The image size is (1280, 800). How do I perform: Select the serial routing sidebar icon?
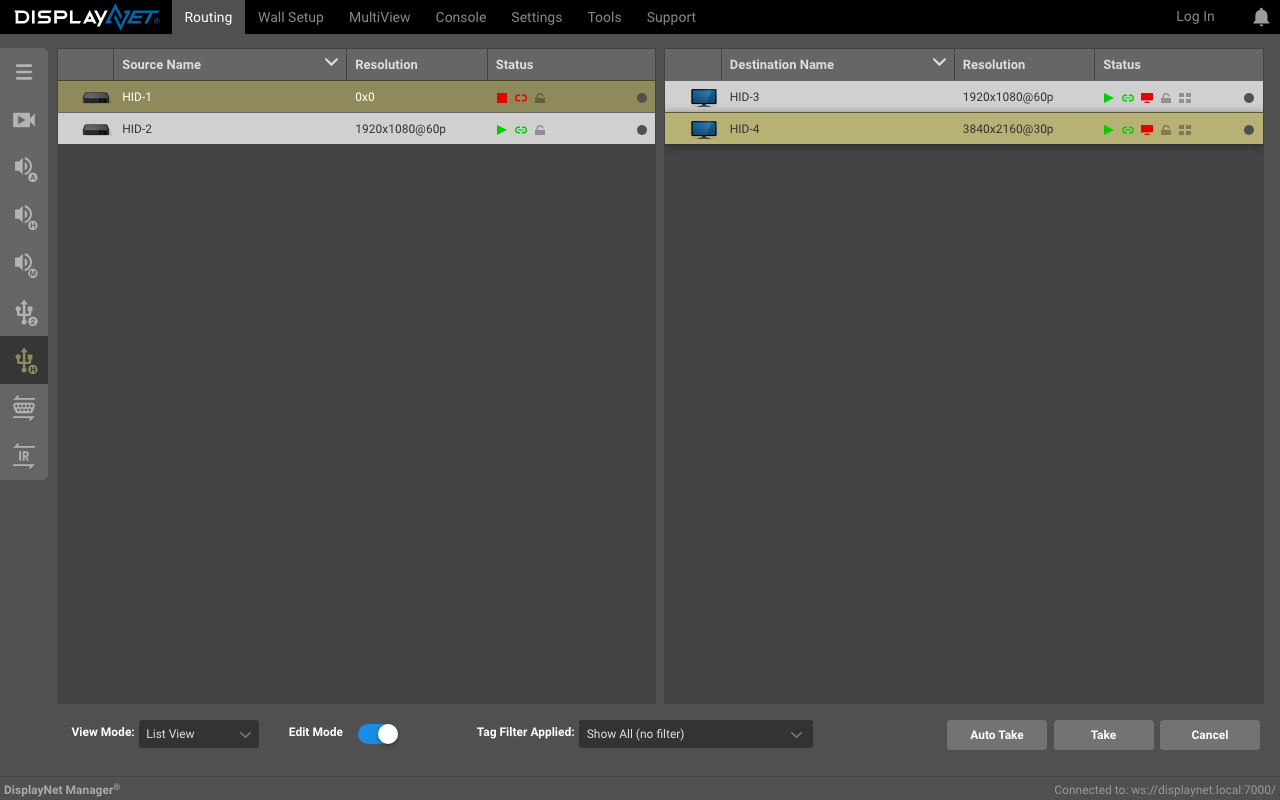(24, 408)
